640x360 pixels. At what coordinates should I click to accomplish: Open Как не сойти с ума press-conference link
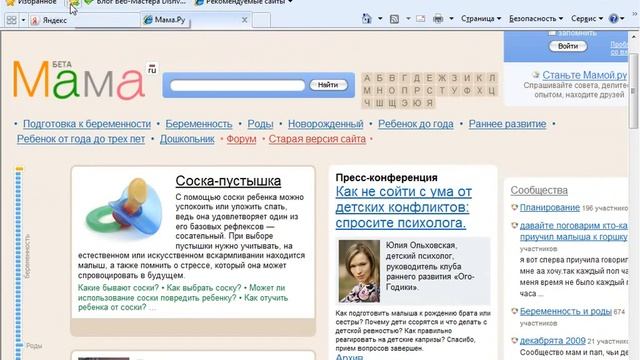coord(404,207)
